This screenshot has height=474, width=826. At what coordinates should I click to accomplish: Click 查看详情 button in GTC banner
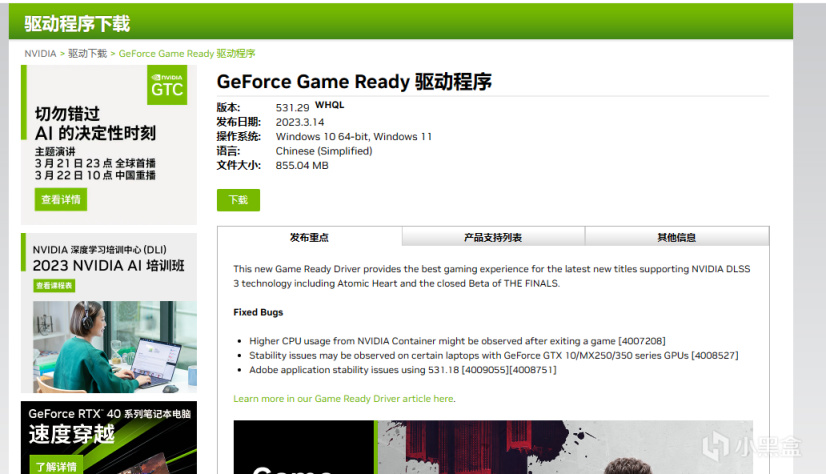coord(61,200)
